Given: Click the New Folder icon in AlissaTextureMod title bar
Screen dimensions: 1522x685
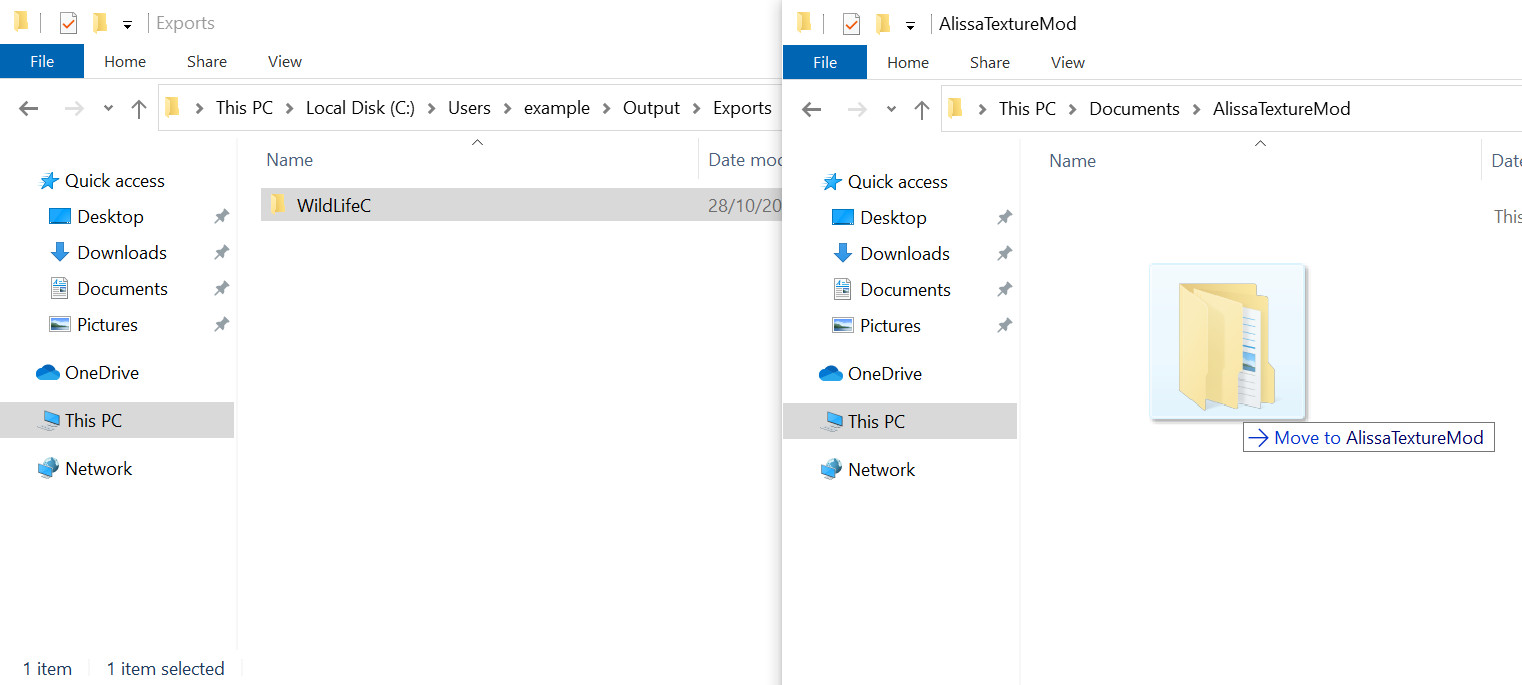Looking at the screenshot, I should point(883,24).
